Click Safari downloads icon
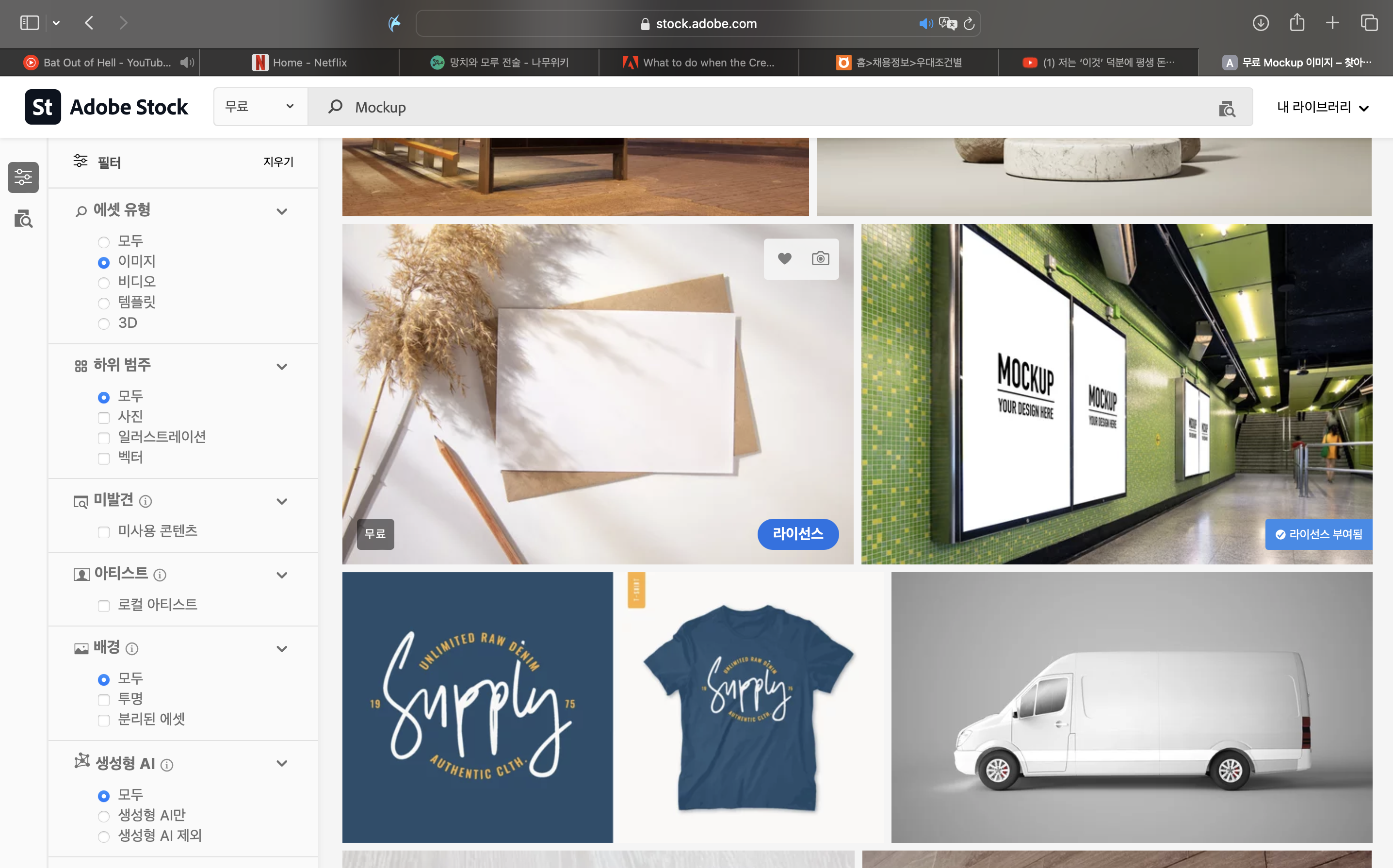 point(1261,23)
